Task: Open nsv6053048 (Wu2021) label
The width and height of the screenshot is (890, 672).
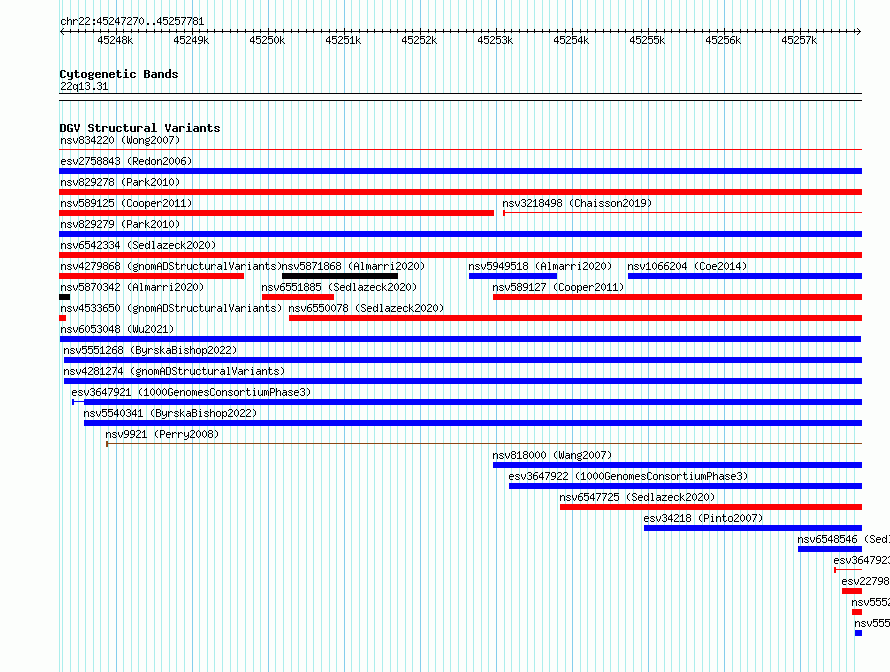Action: [x=117, y=329]
